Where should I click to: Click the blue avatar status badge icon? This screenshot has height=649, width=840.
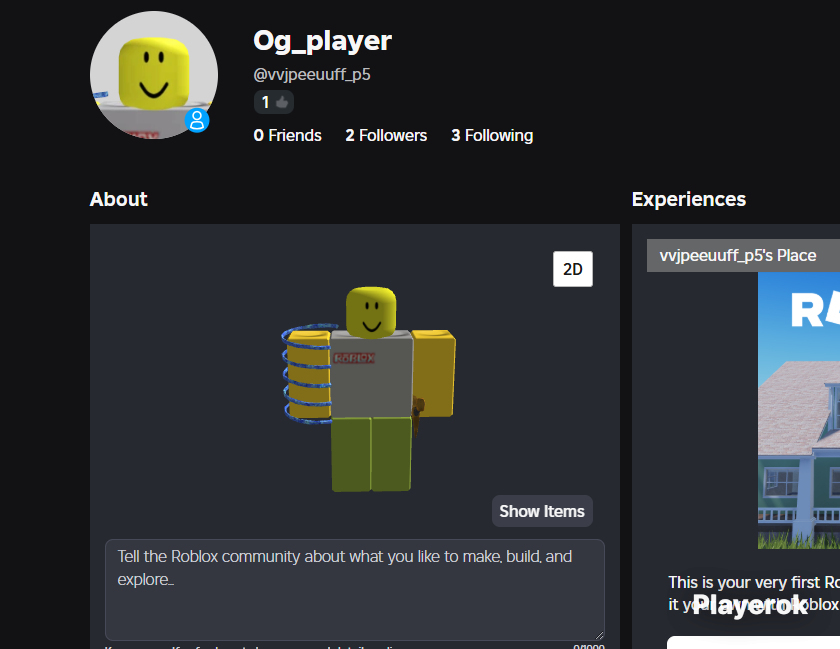197,121
